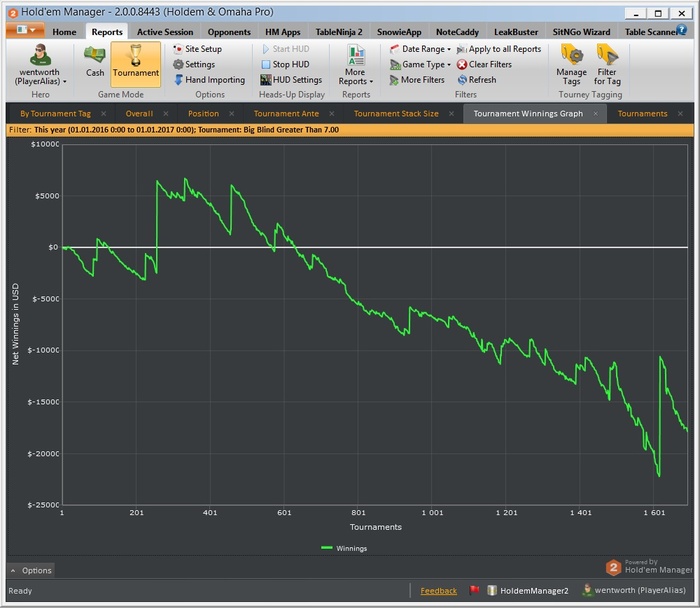Click Clear Filters icon
This screenshot has height=609, width=700.
(x=462, y=65)
